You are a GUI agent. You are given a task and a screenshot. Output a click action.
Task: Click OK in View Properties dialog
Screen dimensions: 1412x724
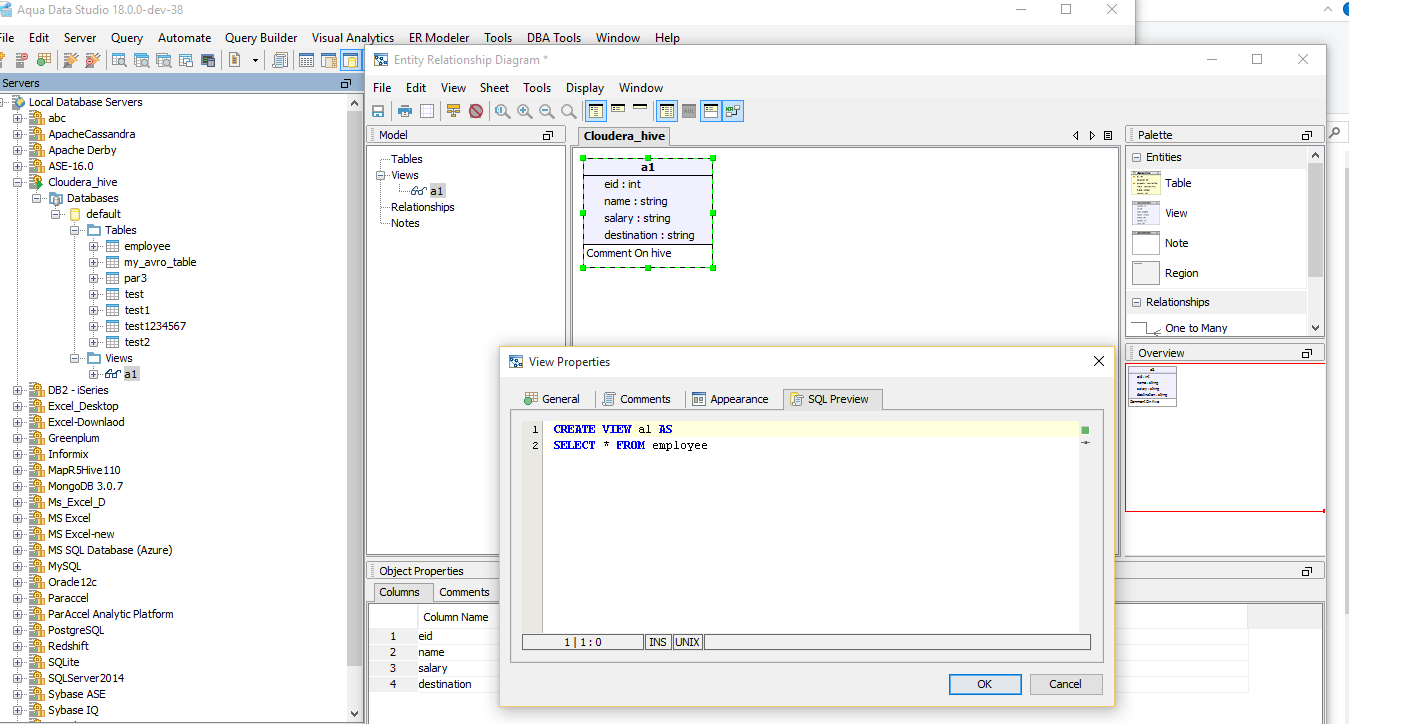coord(985,684)
